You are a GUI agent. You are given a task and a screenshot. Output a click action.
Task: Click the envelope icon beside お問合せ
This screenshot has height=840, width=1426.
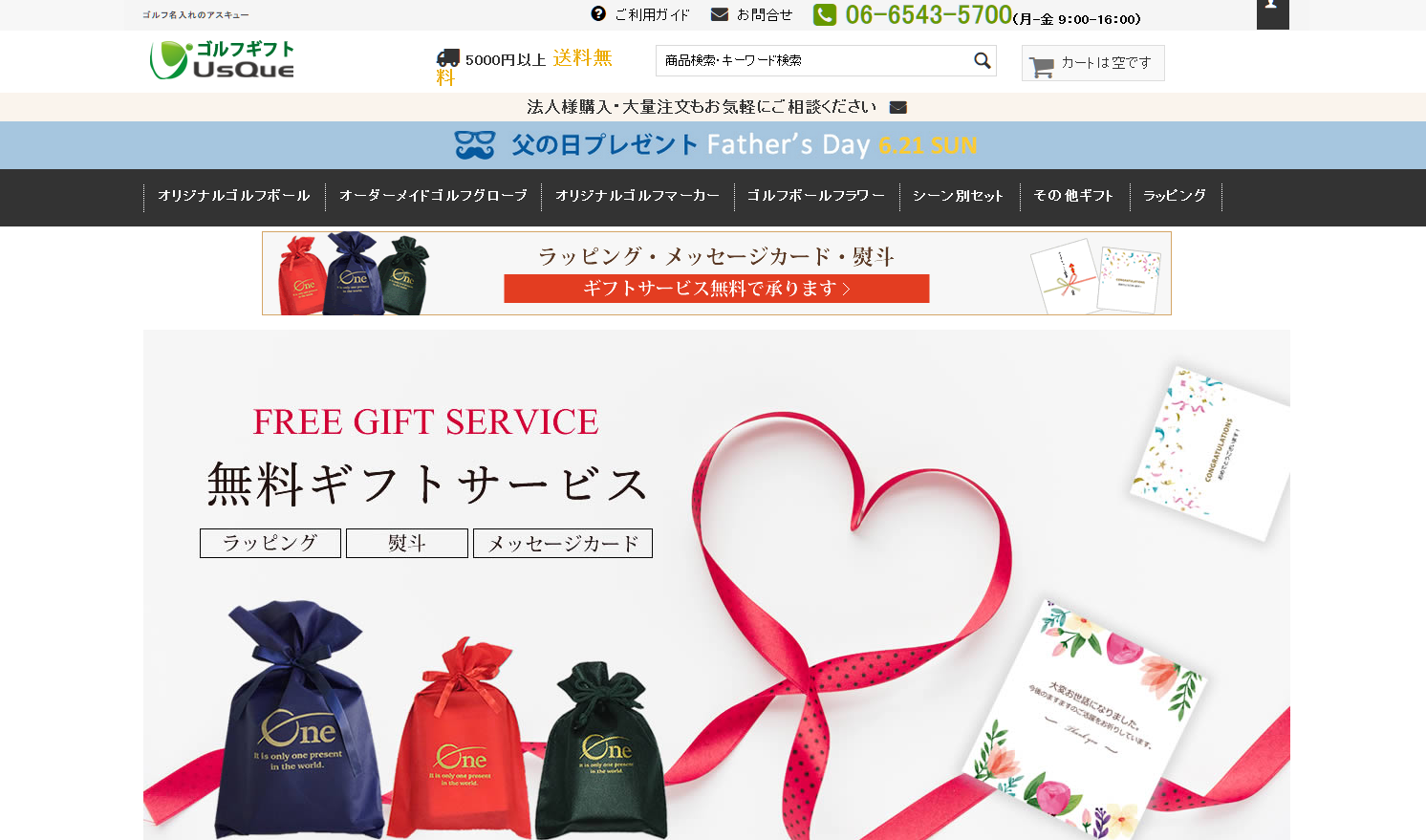(x=720, y=13)
